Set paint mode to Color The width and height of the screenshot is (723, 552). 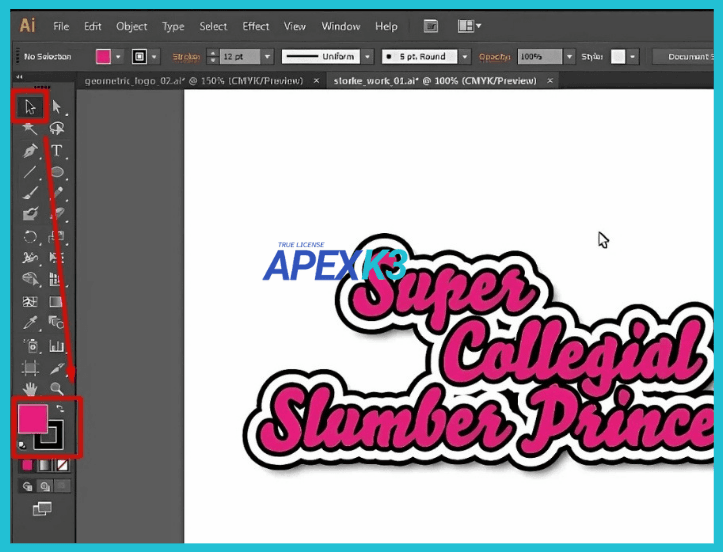pos(27,465)
